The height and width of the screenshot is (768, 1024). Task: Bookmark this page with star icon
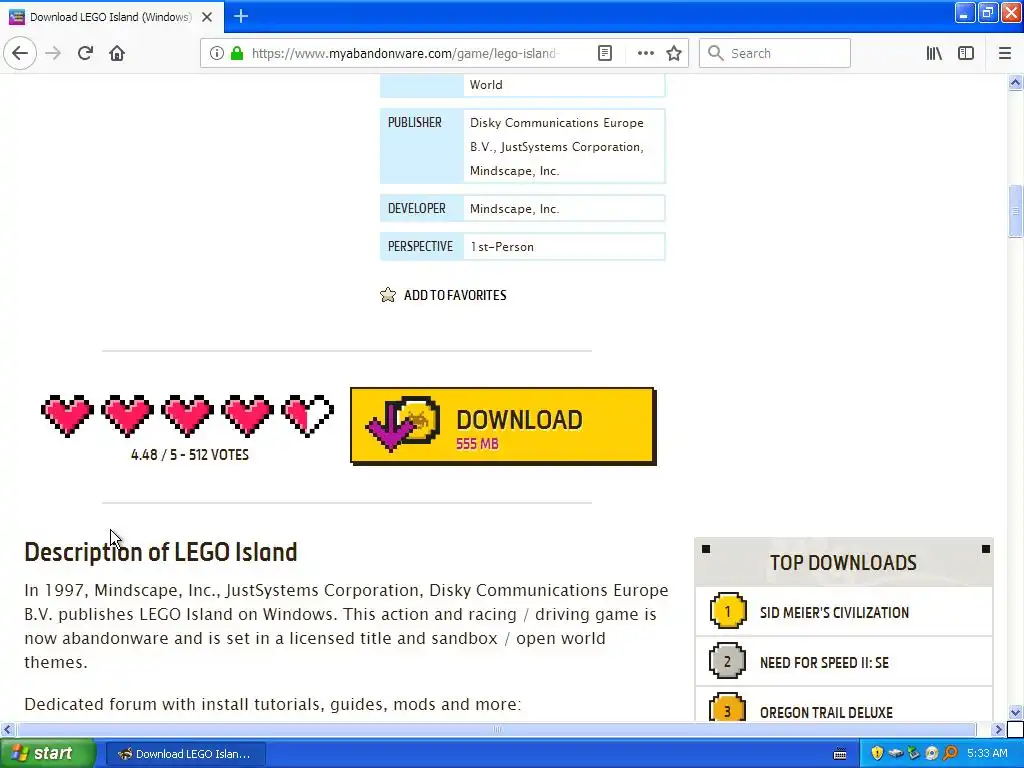coord(674,53)
